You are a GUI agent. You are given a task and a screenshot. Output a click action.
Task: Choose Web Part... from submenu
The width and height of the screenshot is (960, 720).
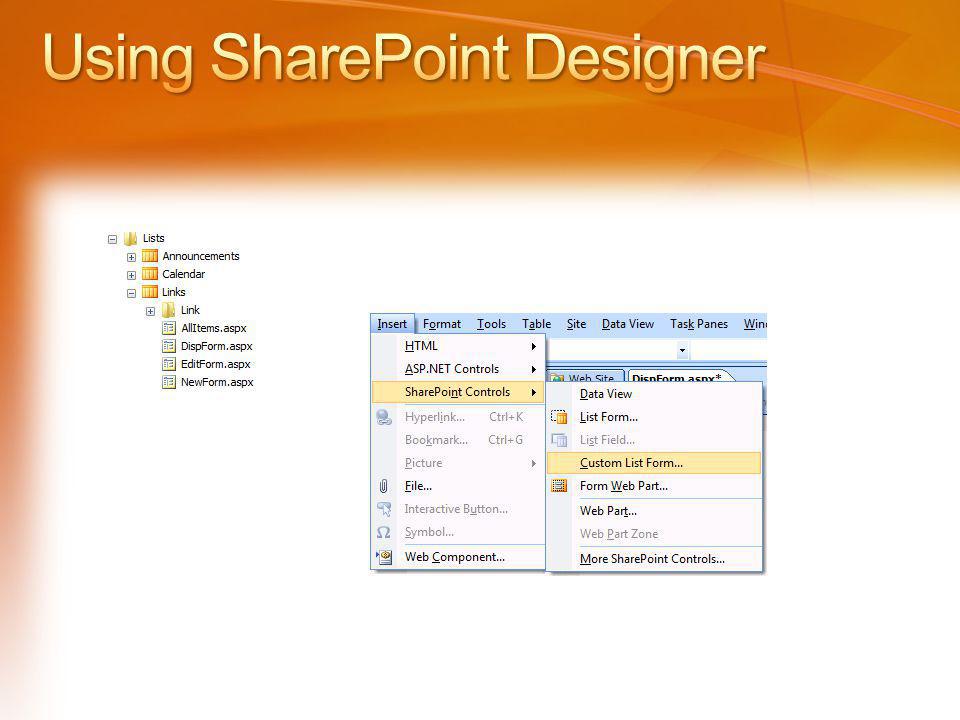click(x=654, y=511)
